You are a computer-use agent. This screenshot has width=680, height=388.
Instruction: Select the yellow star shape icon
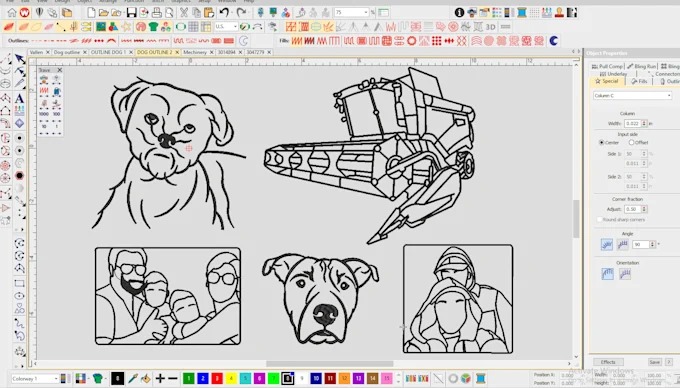pyautogui.click(x=126, y=27)
